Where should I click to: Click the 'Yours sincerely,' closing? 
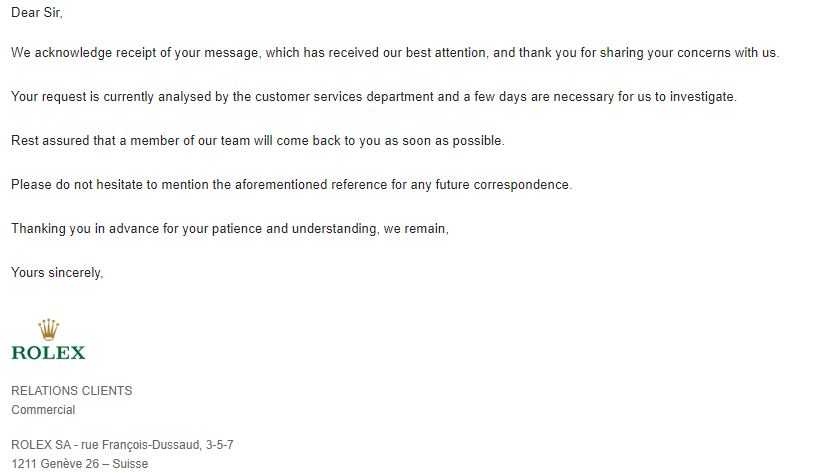[57, 272]
